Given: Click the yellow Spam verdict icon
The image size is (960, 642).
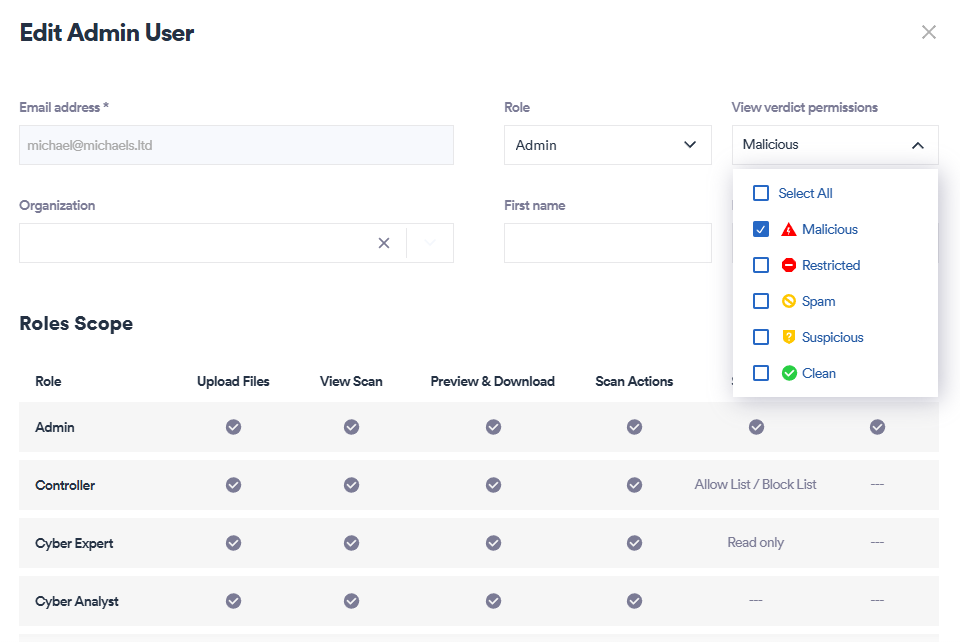Looking at the screenshot, I should (788, 301).
